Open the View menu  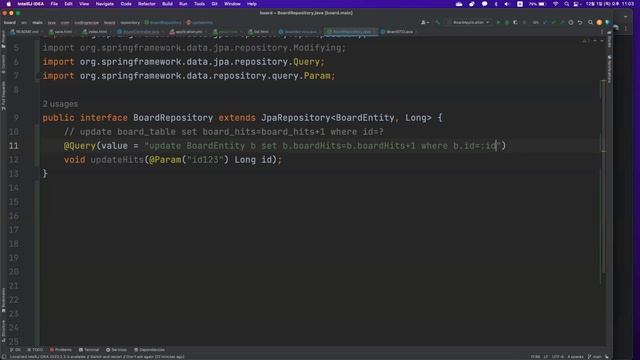[x=84, y=4]
